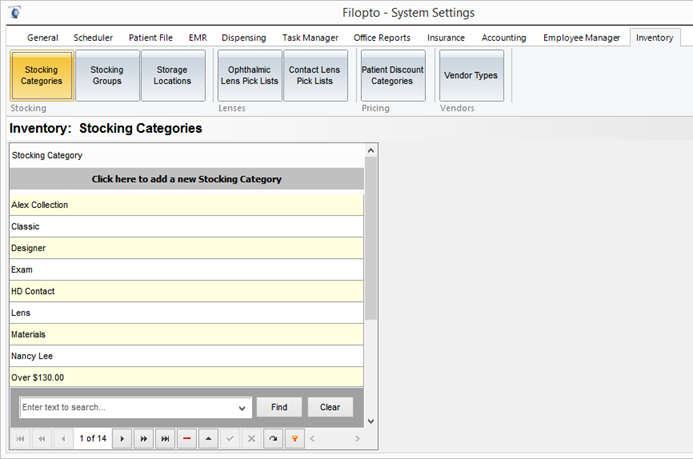Go to previous record in navigator
This screenshot has height=459, width=693.
pos(64,439)
